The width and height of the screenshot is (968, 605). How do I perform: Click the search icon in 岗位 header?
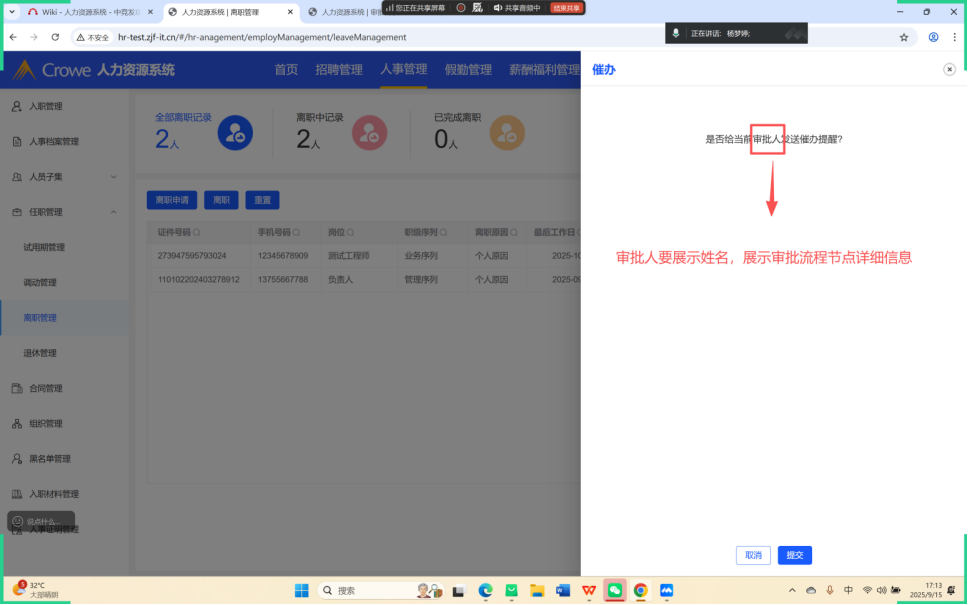350,233
